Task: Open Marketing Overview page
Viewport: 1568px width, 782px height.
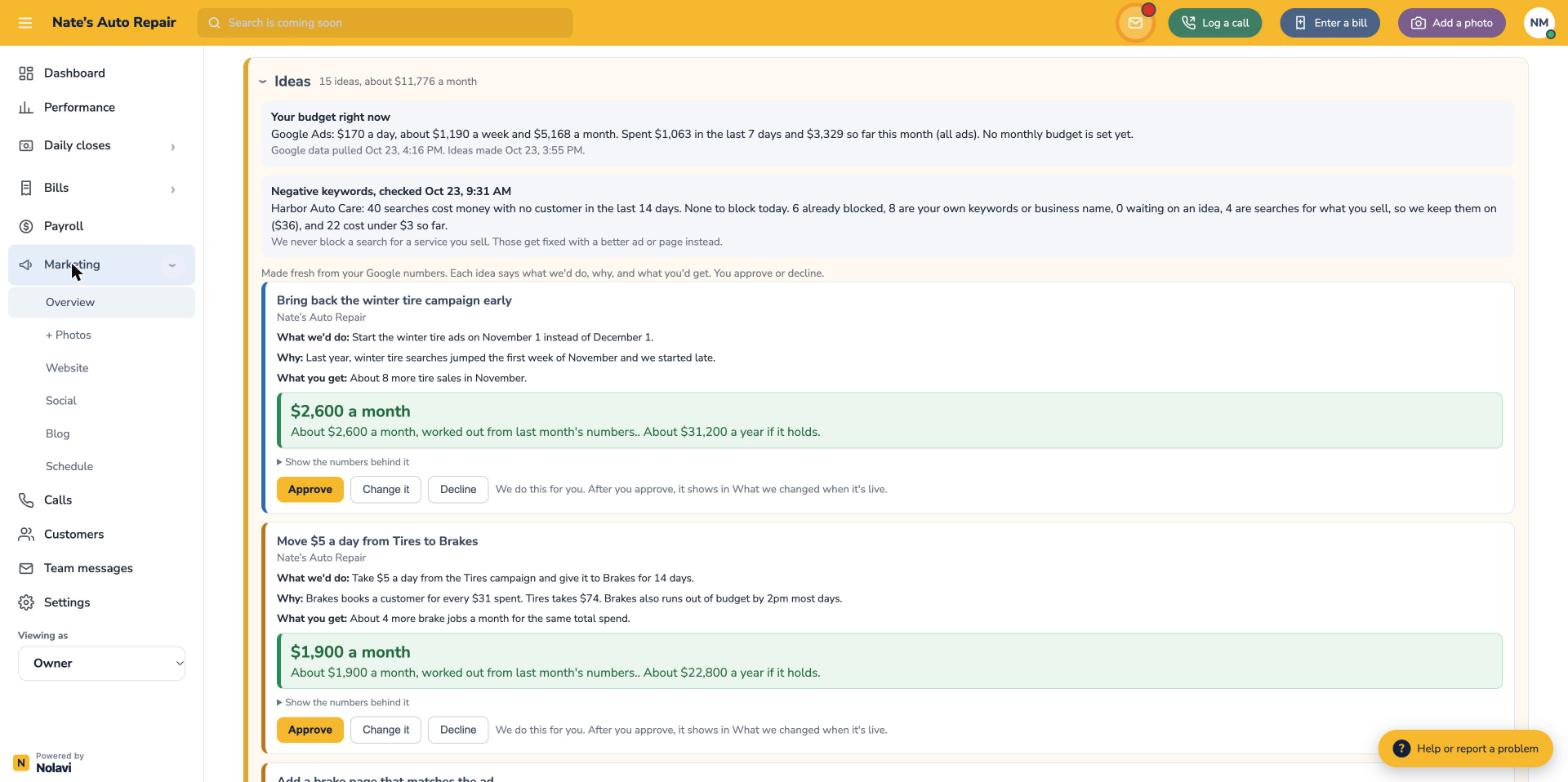Action: pos(101,302)
